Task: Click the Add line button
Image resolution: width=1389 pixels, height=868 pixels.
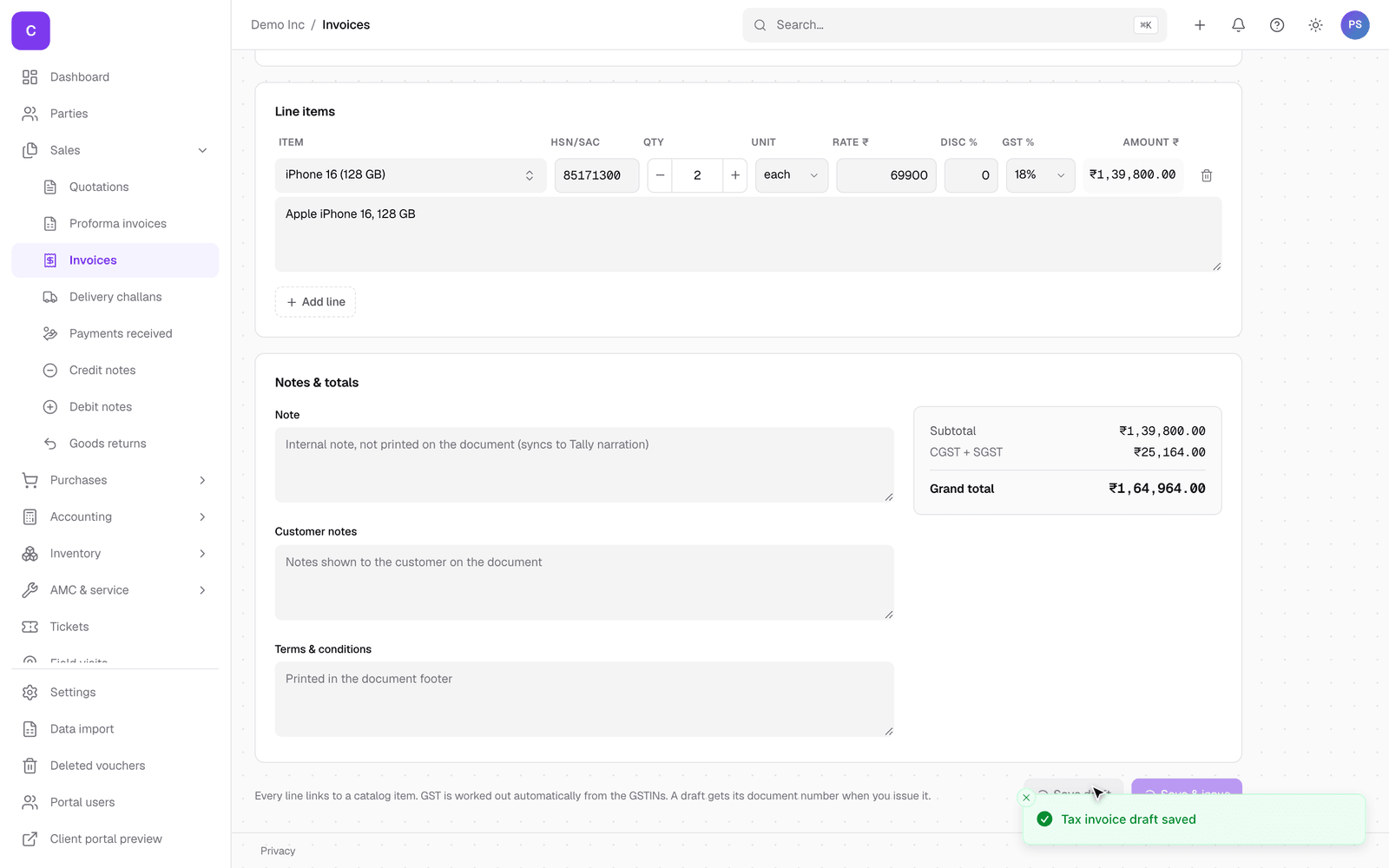Action: (x=315, y=302)
